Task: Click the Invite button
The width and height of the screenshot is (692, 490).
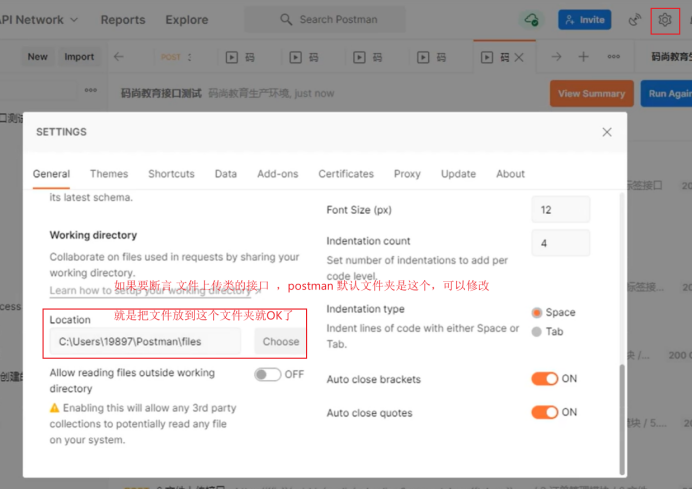Action: tap(584, 20)
